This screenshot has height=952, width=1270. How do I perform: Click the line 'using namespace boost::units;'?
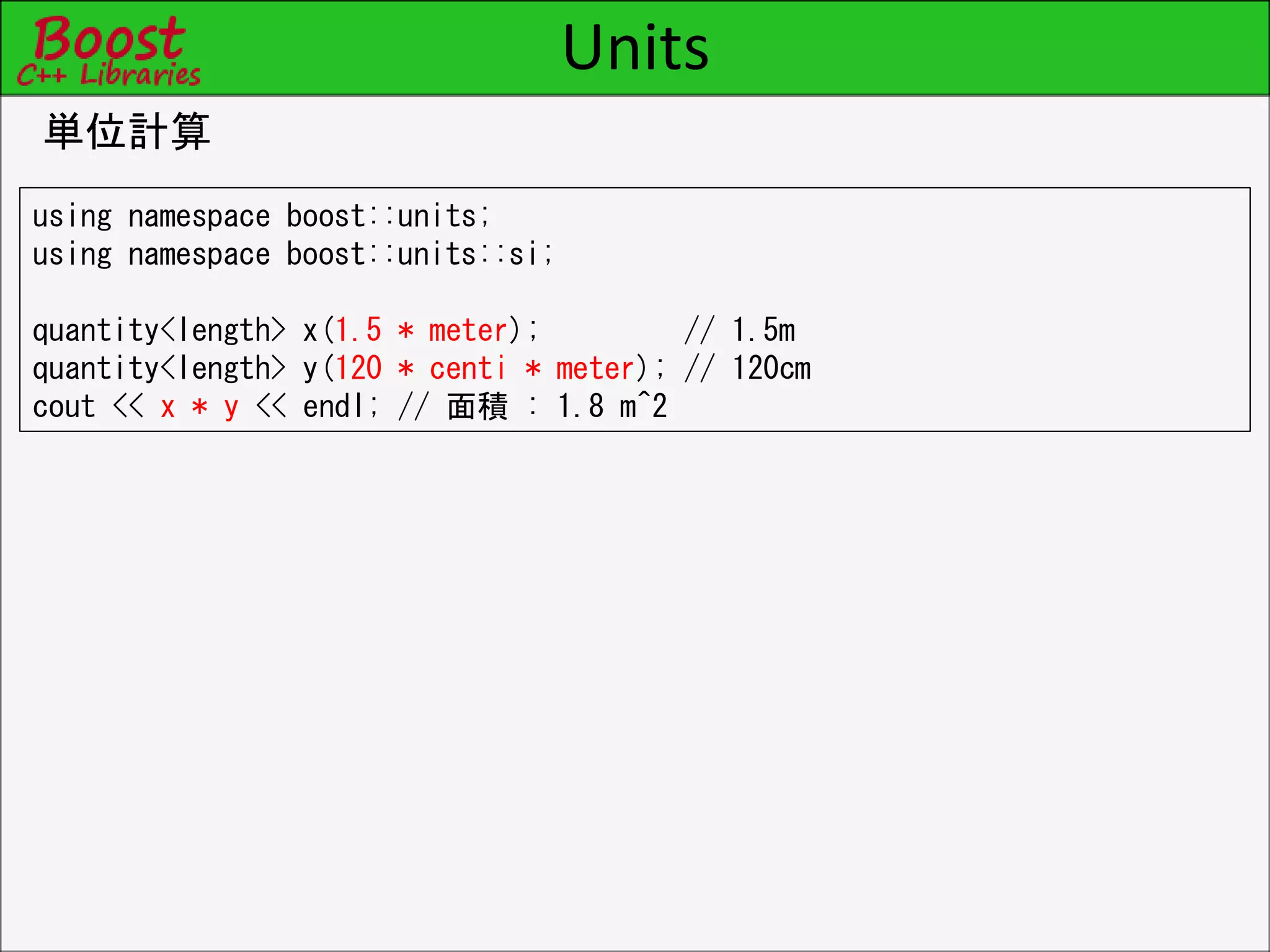(x=262, y=216)
